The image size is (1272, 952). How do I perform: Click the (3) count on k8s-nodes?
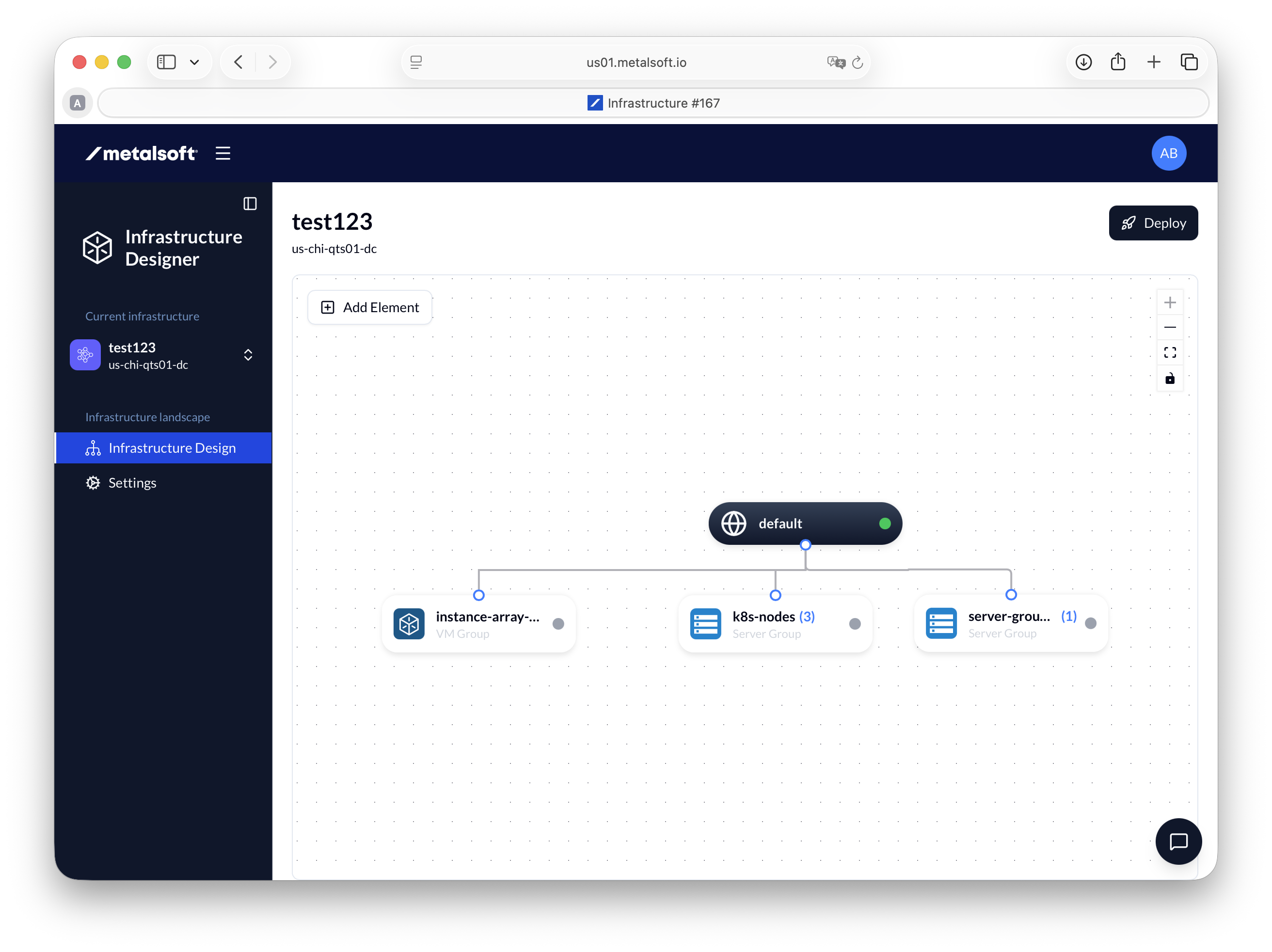pyautogui.click(x=807, y=616)
